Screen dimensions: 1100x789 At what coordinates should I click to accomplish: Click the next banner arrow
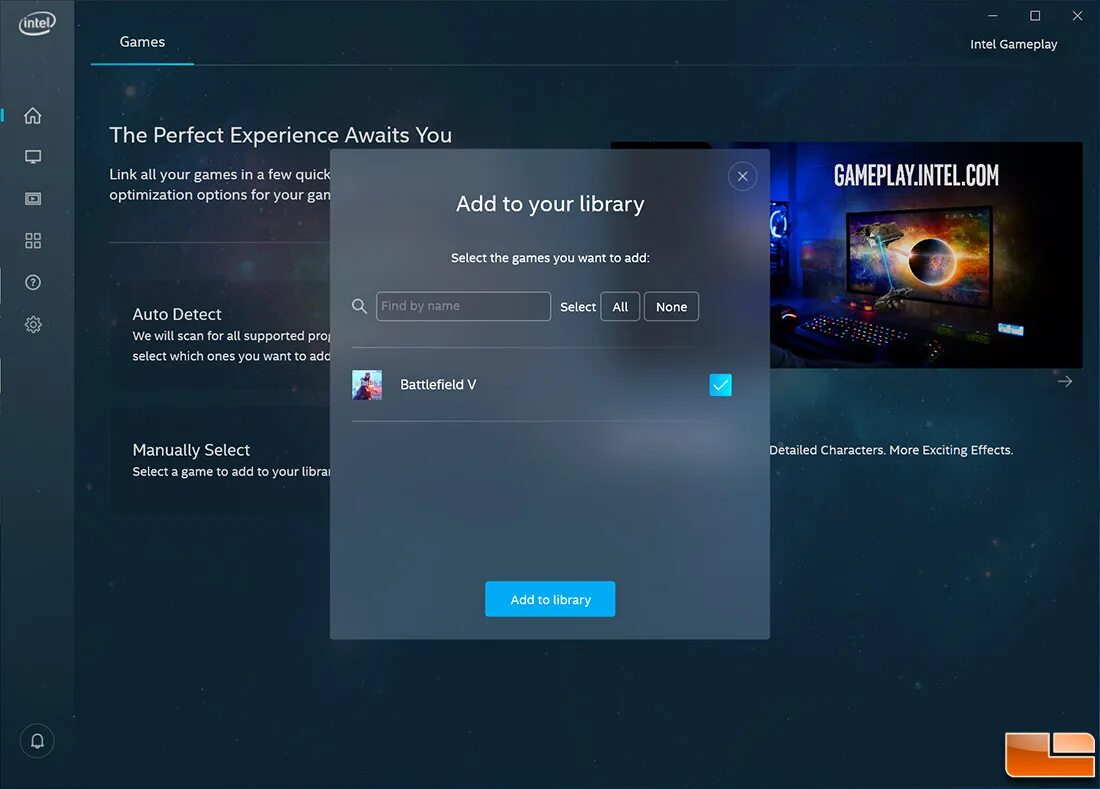pos(1065,381)
